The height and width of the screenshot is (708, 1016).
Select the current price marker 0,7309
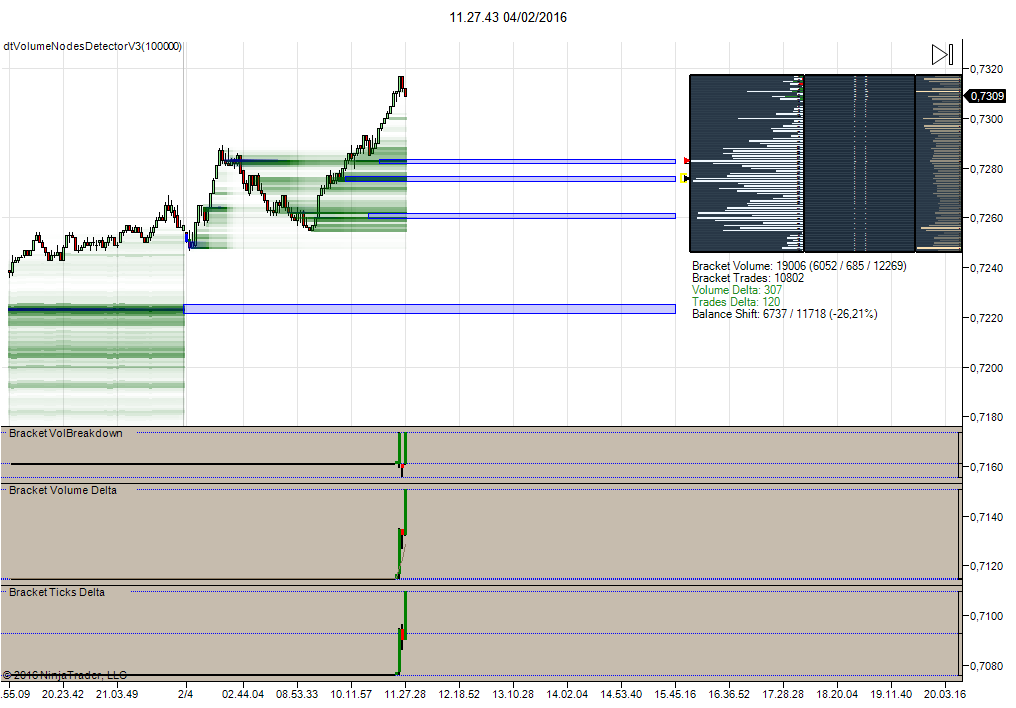click(986, 96)
